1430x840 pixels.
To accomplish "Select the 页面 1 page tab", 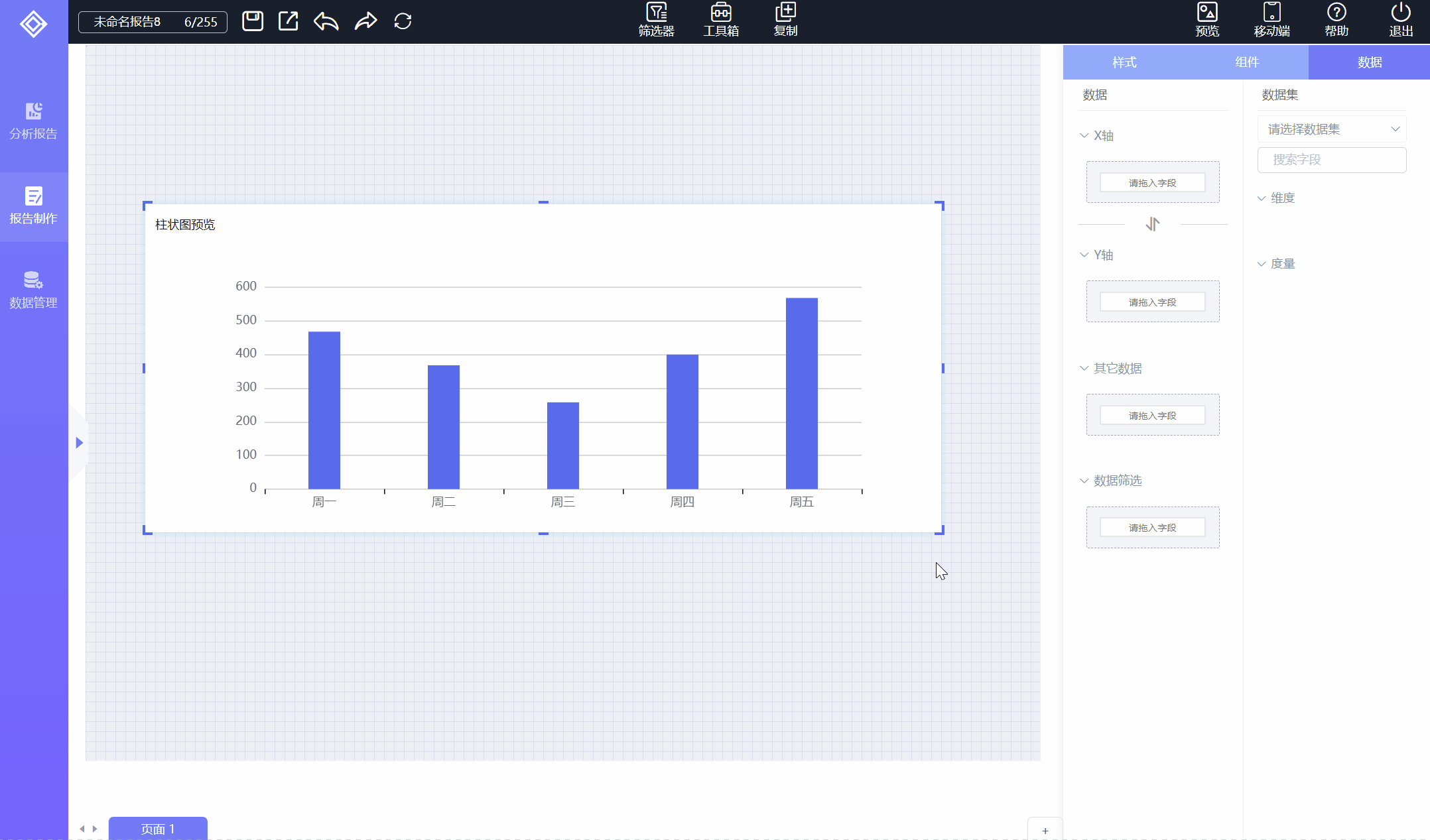I will coord(158,829).
